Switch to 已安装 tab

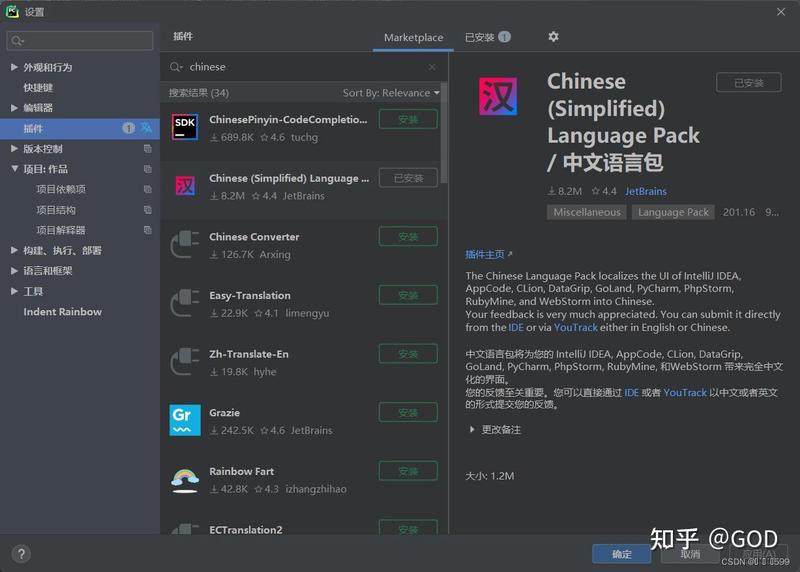pyautogui.click(x=487, y=37)
